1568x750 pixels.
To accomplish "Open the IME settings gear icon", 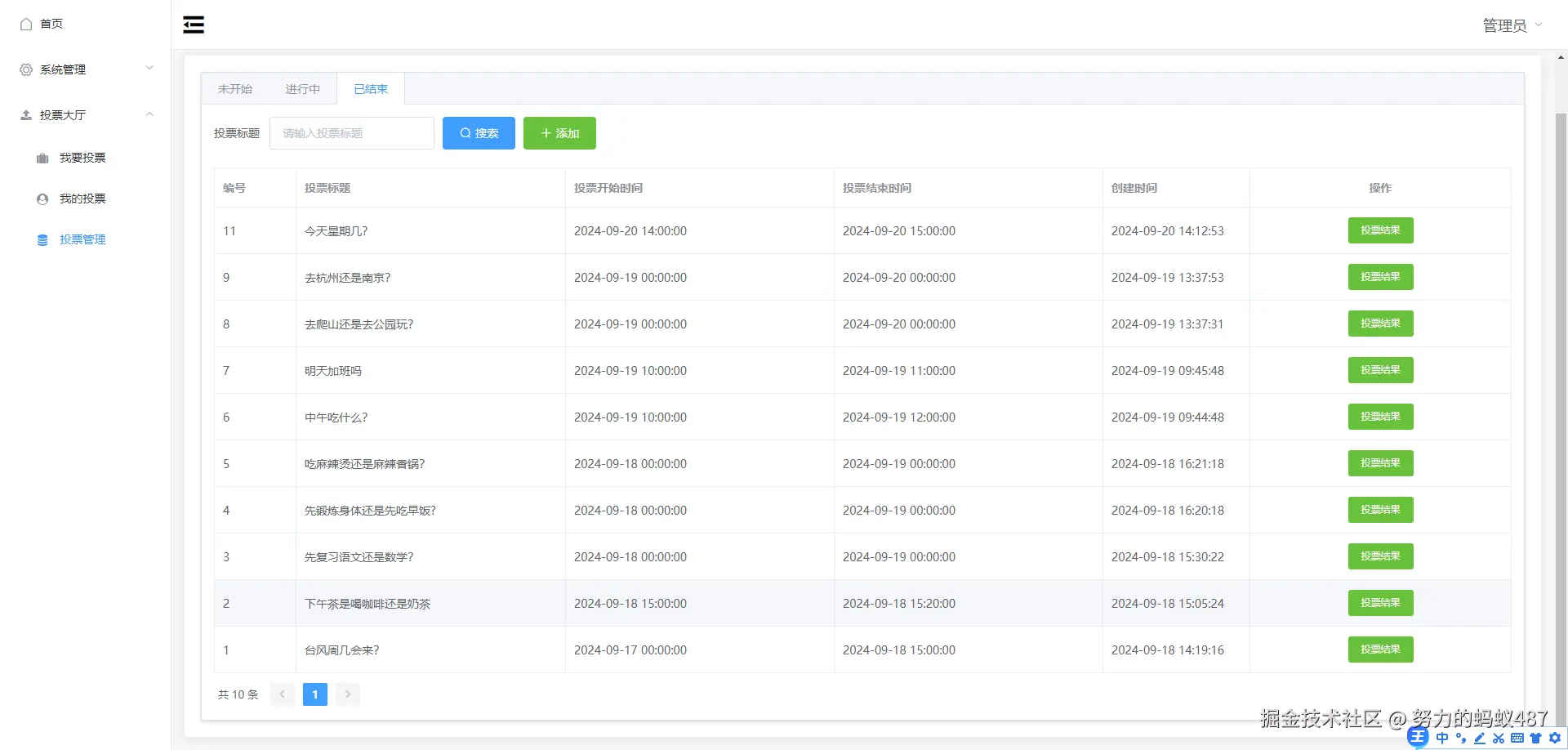I will pos(1555,738).
